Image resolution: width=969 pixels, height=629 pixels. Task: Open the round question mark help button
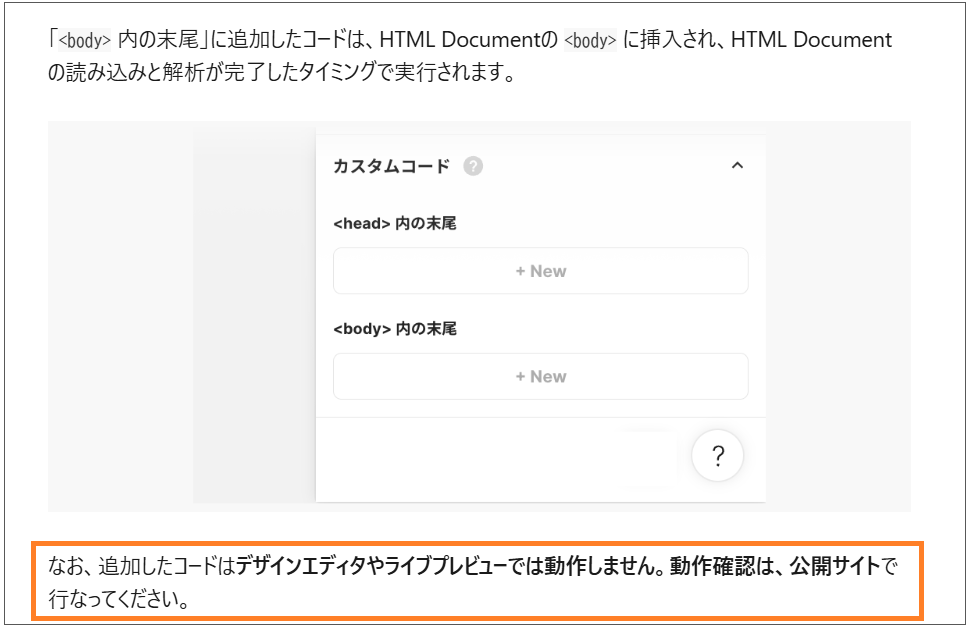(717, 456)
